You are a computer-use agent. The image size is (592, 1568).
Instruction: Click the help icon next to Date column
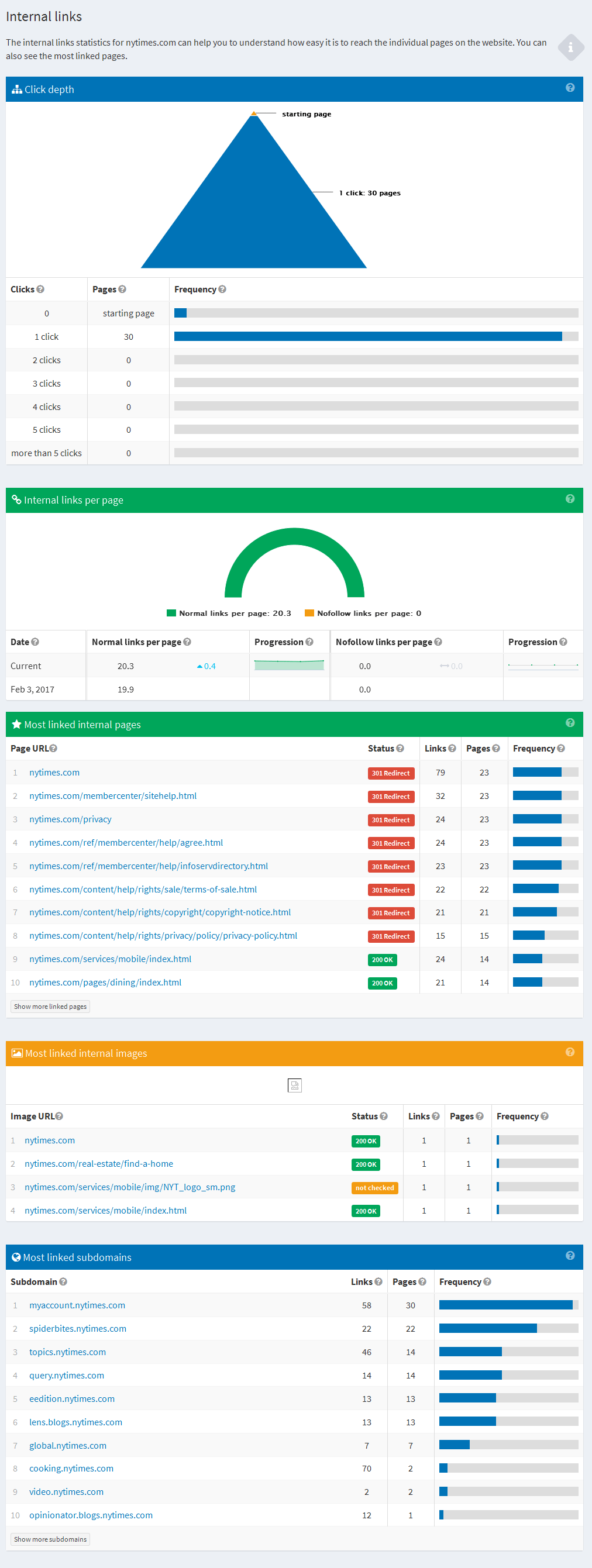[35, 642]
